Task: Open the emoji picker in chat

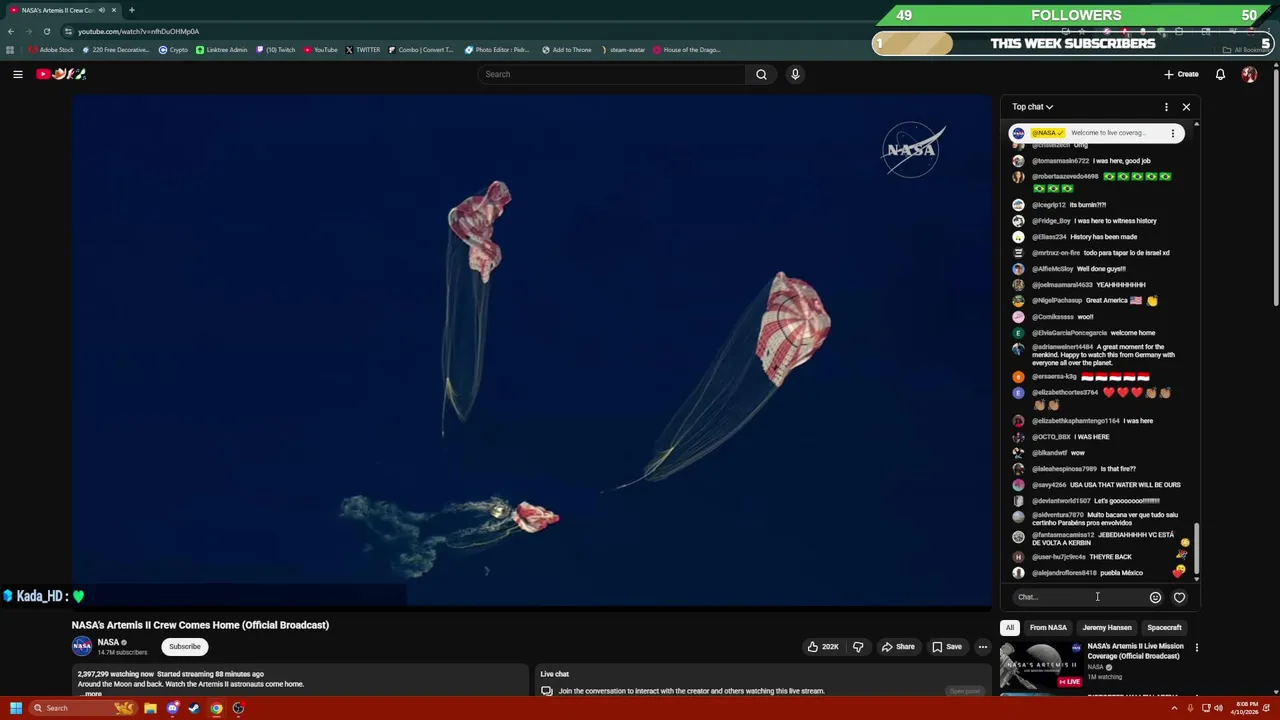Action: coord(1155,597)
